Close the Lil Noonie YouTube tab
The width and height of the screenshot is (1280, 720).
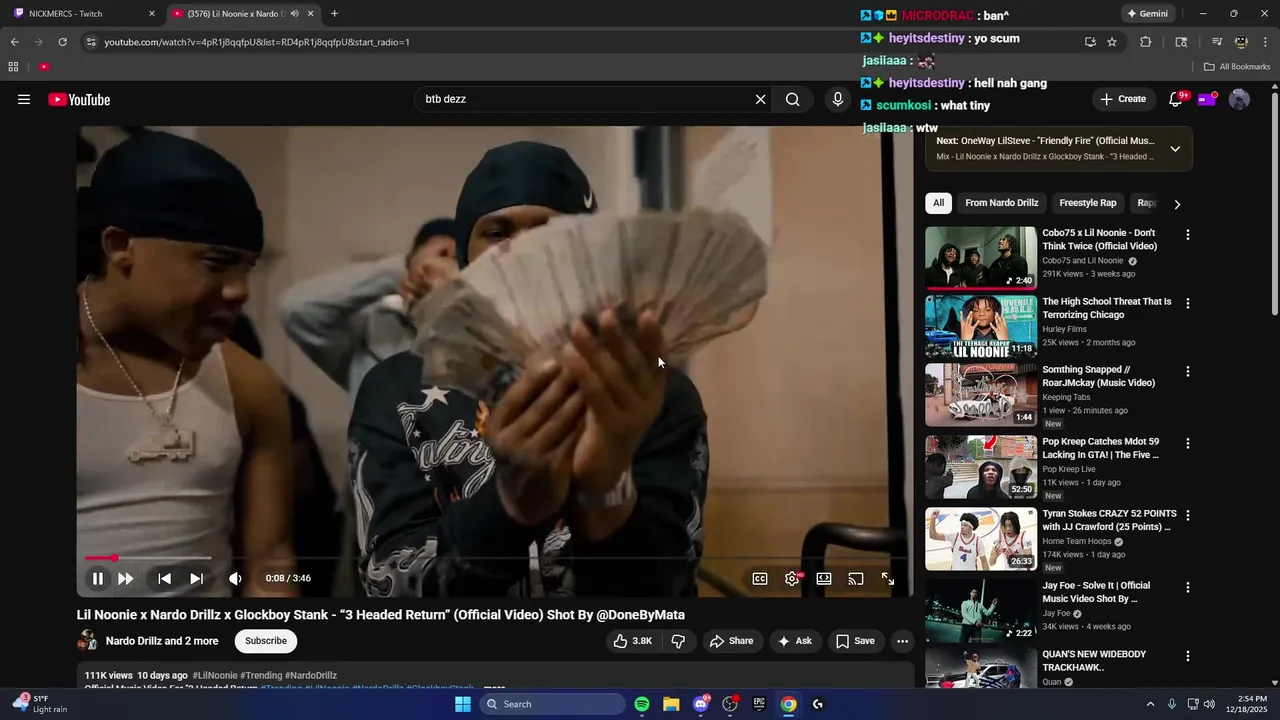pyautogui.click(x=310, y=14)
